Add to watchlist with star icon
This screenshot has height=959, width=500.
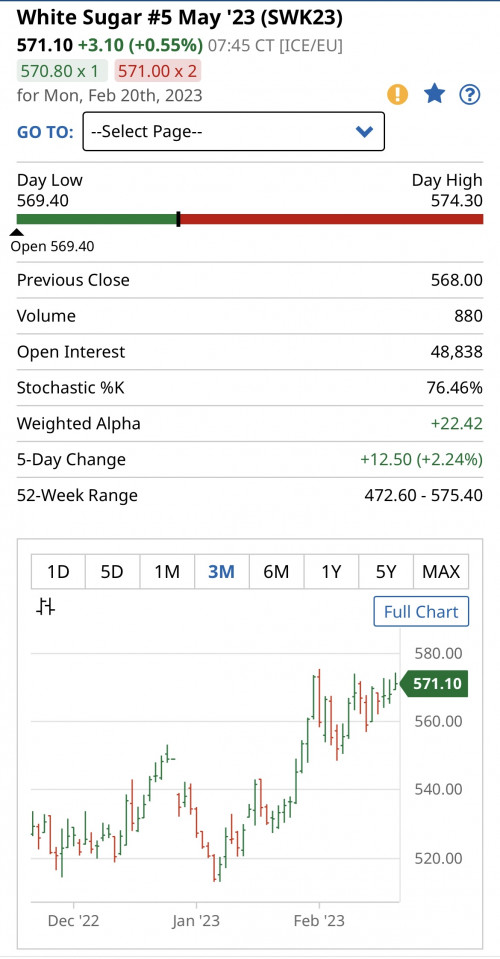[x=434, y=94]
